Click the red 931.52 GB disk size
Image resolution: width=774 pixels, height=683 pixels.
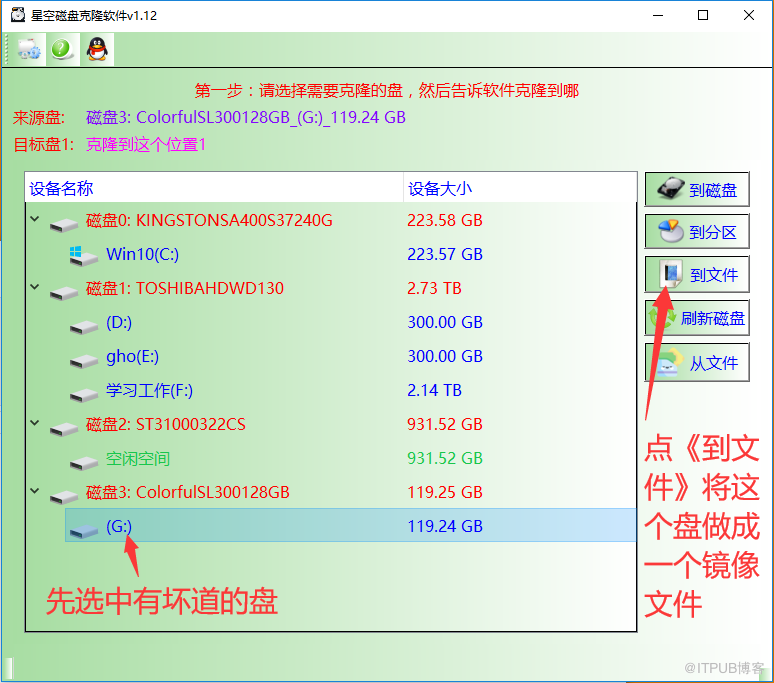click(445, 424)
